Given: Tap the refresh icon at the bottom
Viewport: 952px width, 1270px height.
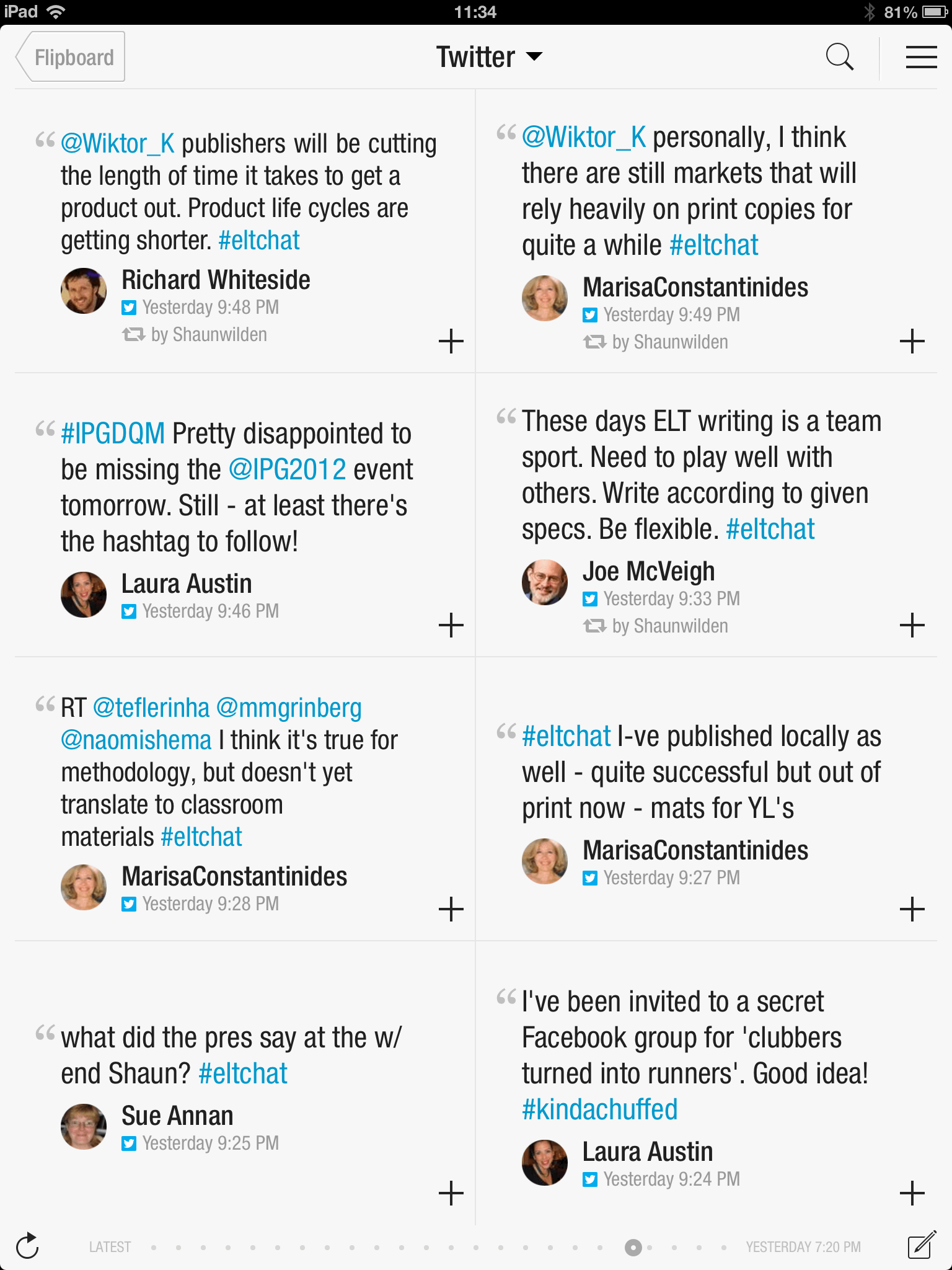Looking at the screenshot, I should 27,1246.
